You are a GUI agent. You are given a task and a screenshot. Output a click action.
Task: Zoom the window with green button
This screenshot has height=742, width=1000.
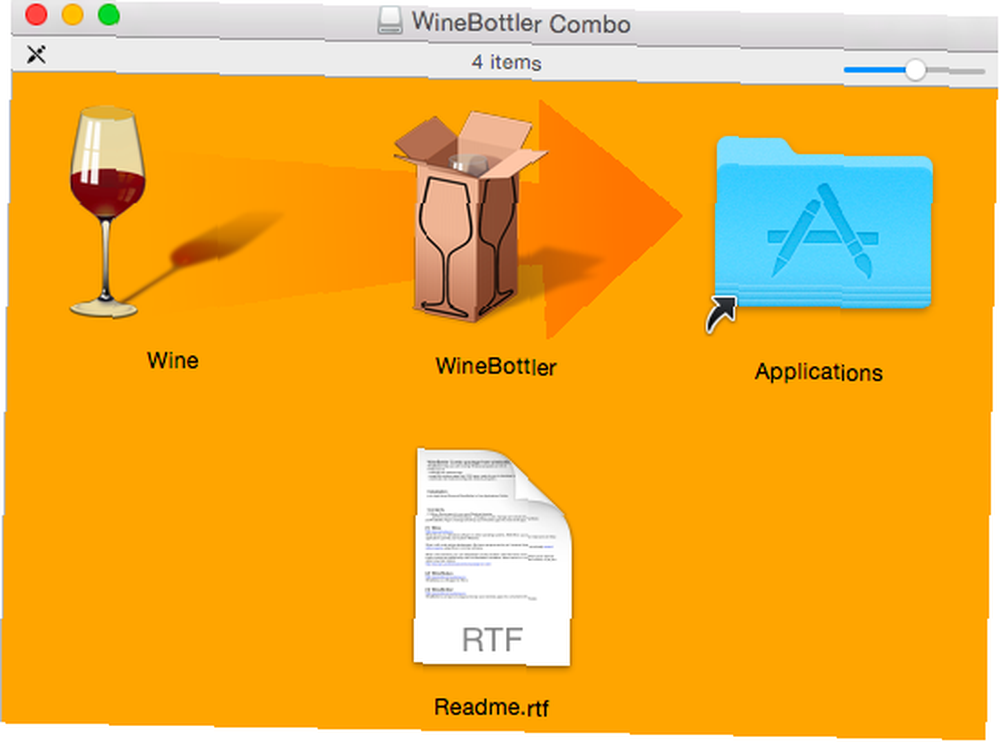[x=109, y=14]
